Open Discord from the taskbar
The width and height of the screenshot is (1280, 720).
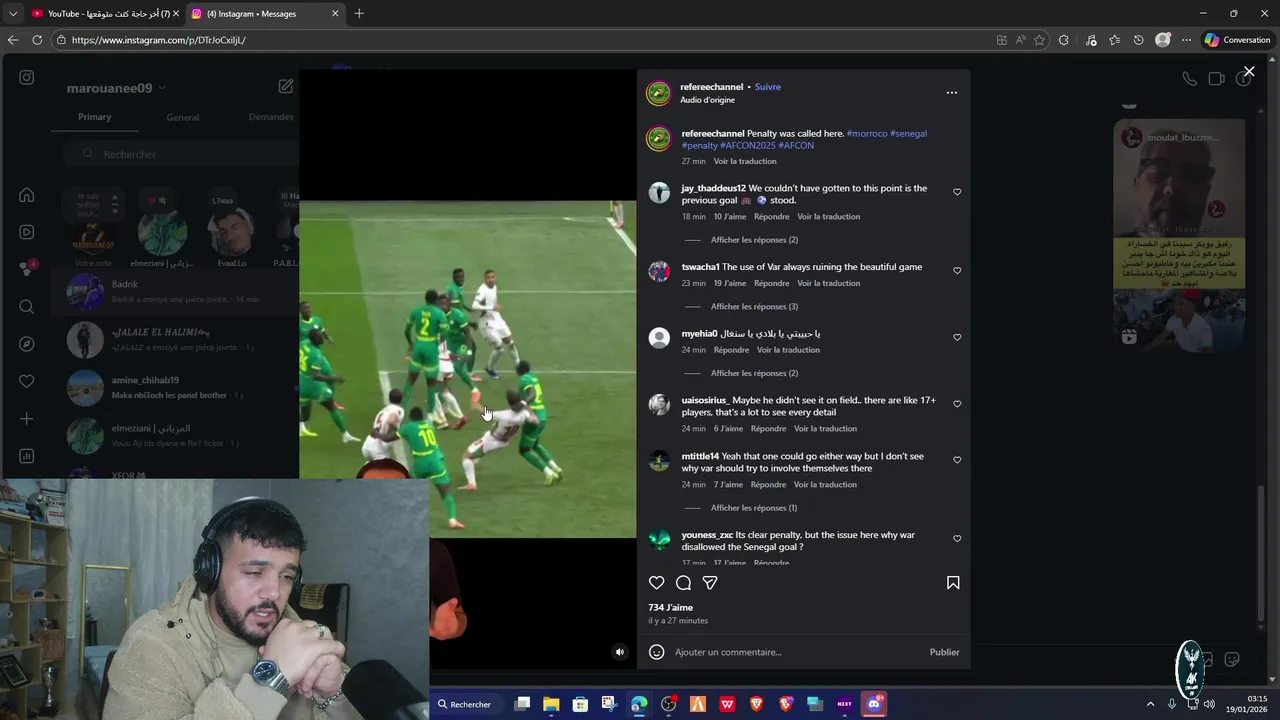coord(874,704)
